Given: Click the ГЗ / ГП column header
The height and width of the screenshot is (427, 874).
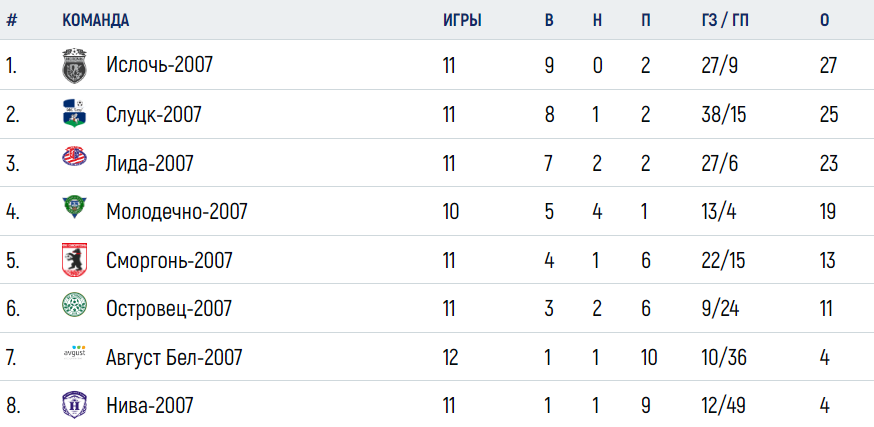Looking at the screenshot, I should click(725, 21).
